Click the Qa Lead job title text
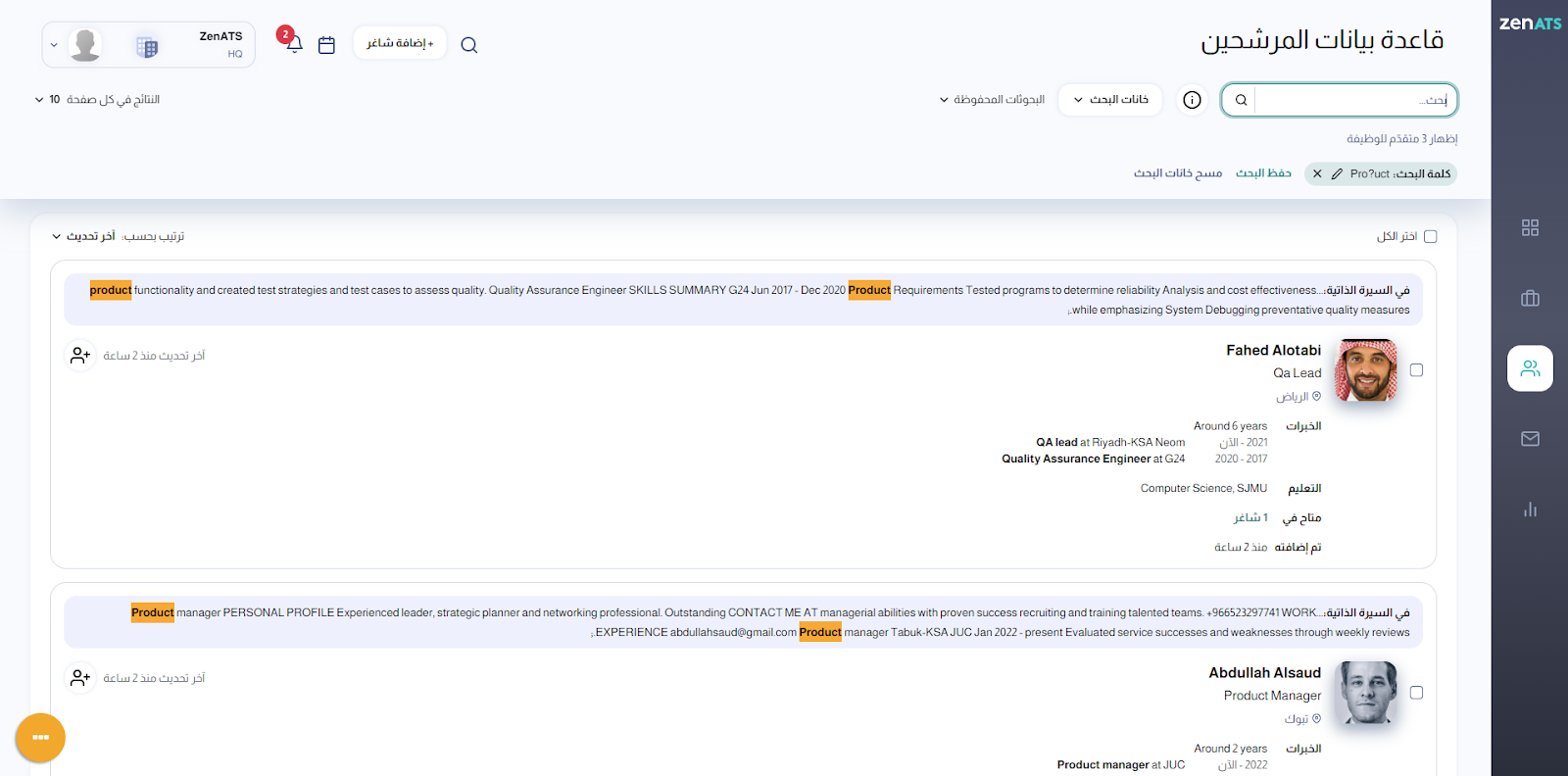This screenshot has height=776, width=1568. tap(1298, 373)
